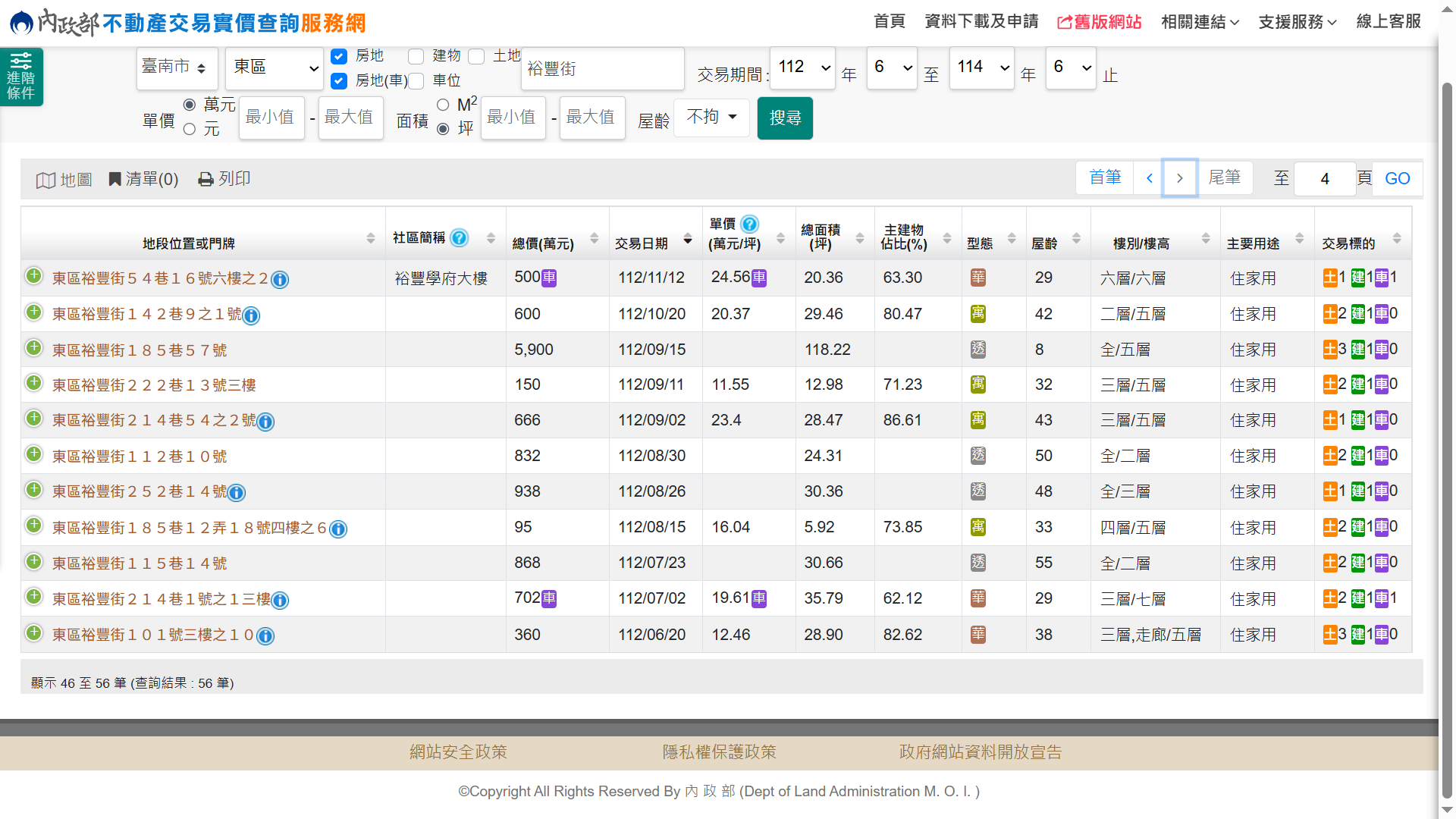Open the district dropdown showing 東區
This screenshot has height=819, width=1456.
275,68
